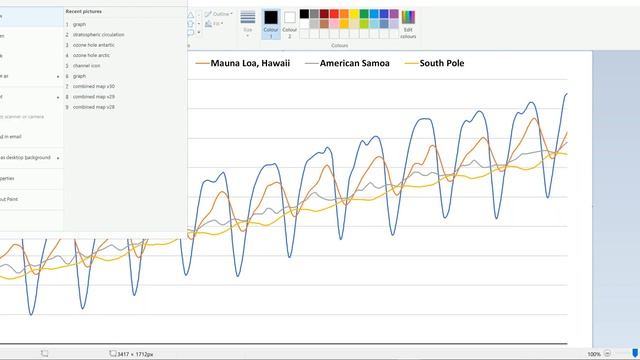Expand the full Shapes gallery list
This screenshot has height=360, width=640.
(x=199, y=33)
